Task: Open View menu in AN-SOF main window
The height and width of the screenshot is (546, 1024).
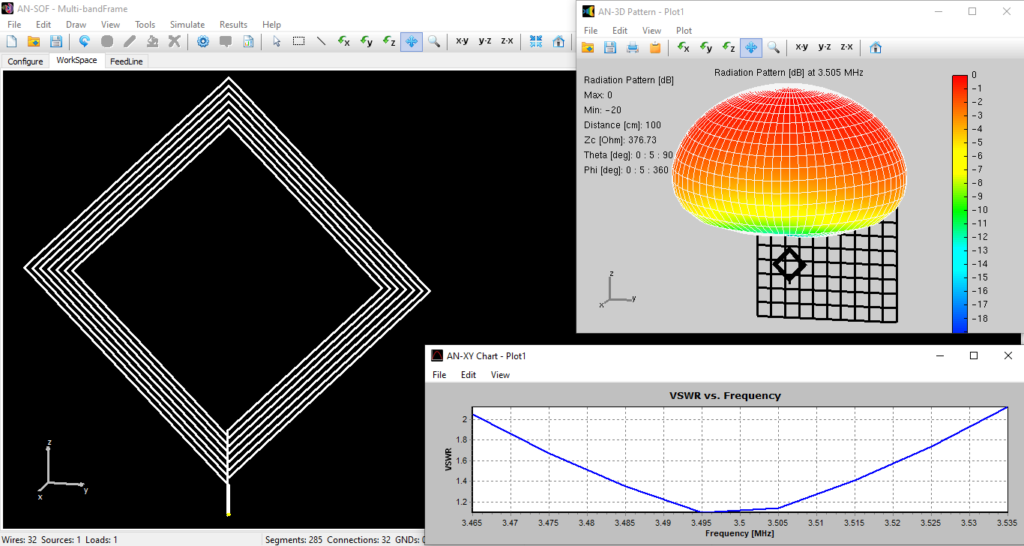Action: click(110, 24)
